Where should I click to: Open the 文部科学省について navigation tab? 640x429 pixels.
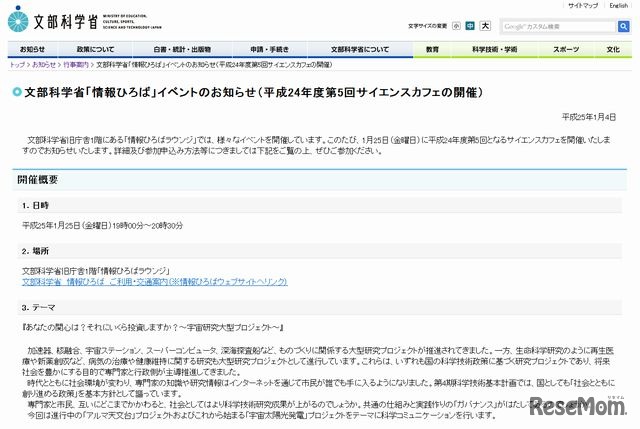(x=360, y=49)
